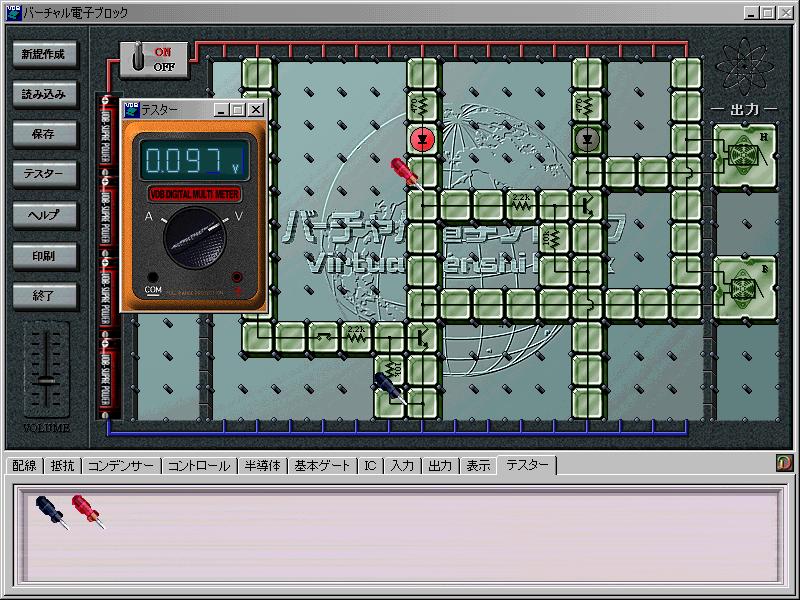Click the 10k resistor below the bottom row
Viewport: 800px width, 600px height.
tap(389, 370)
